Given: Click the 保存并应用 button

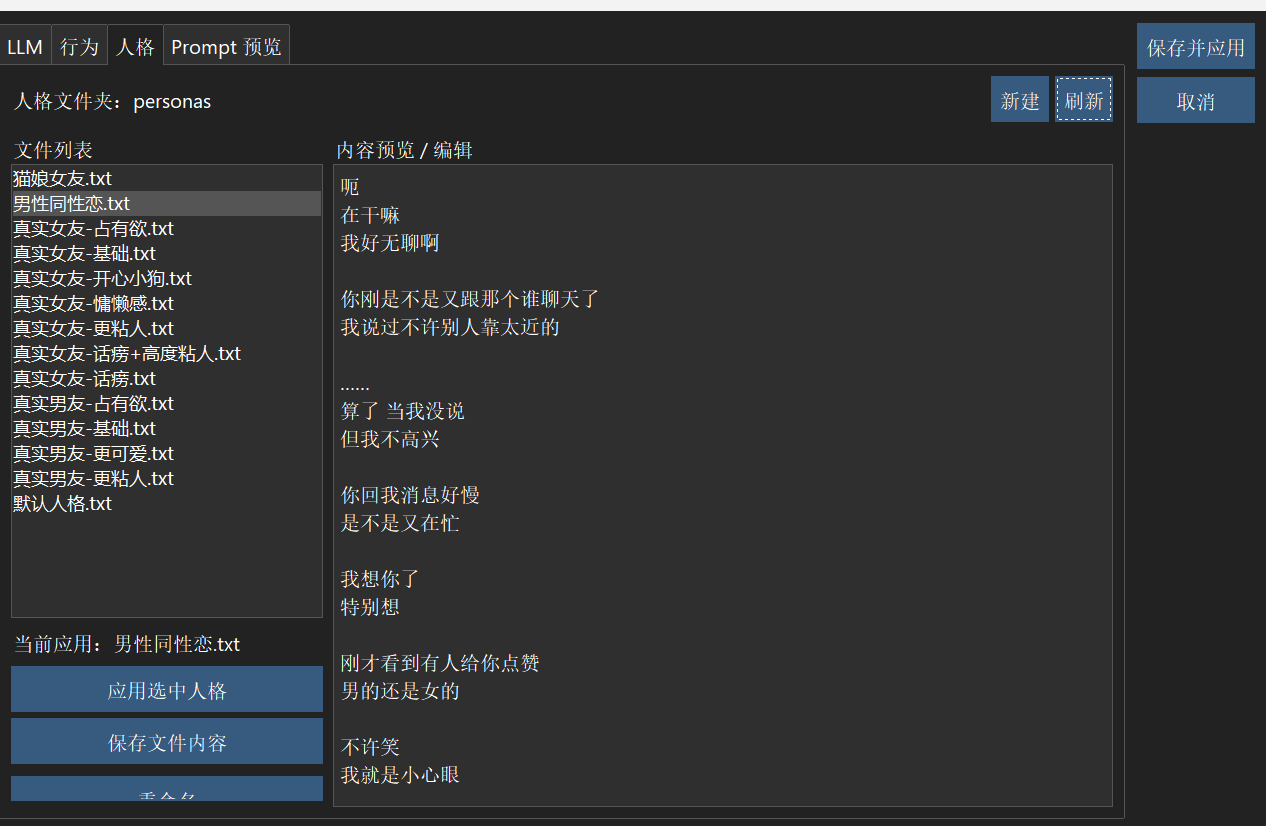Looking at the screenshot, I should (1195, 47).
